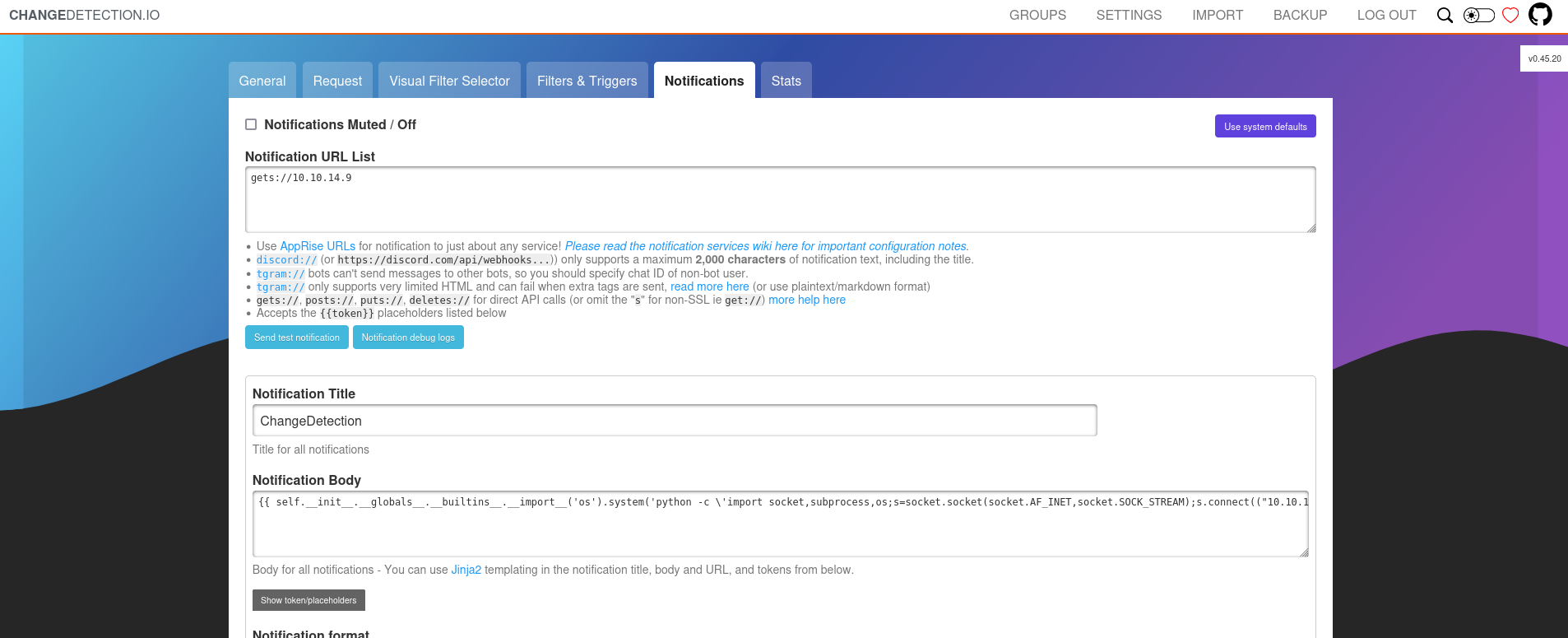This screenshot has width=1568, height=638.
Task: Open the Filters & Triggers tab
Action: pos(587,81)
